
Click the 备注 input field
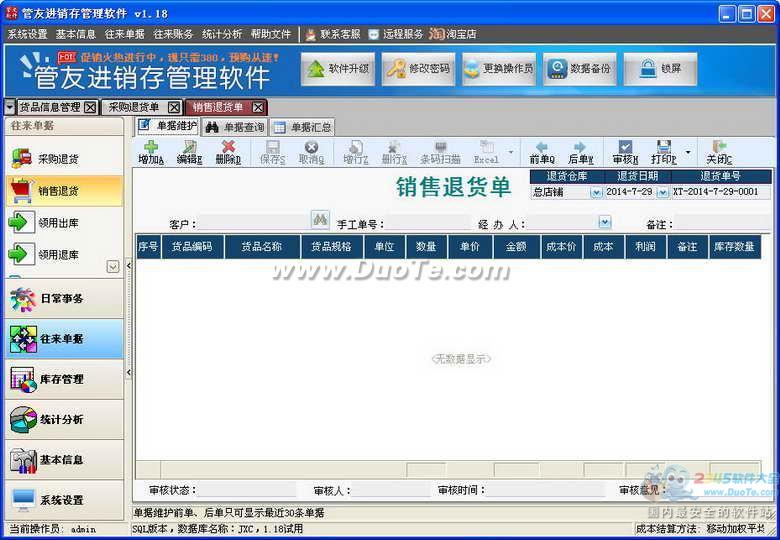click(x=723, y=222)
